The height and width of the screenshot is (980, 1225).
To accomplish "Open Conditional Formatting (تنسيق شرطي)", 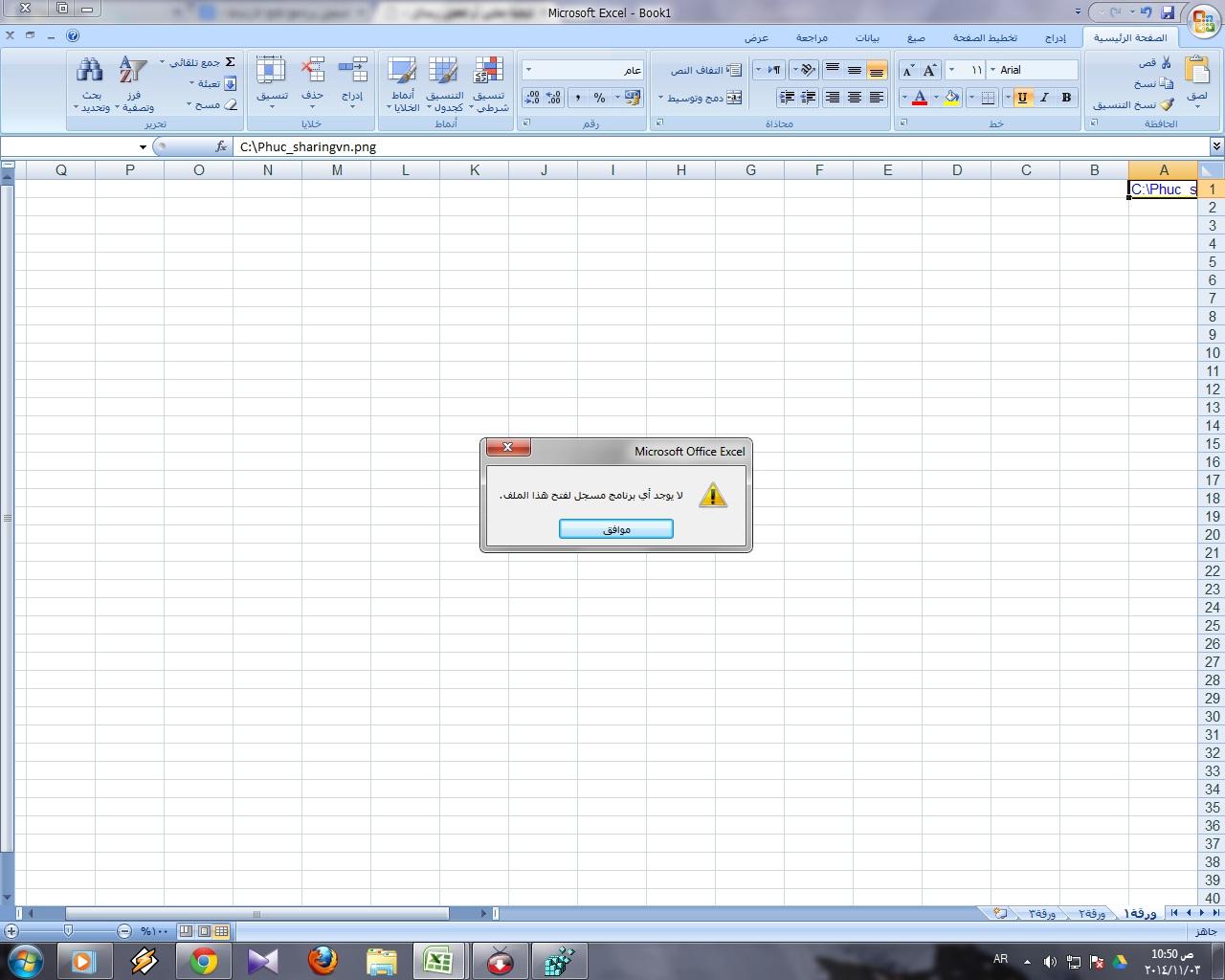I will pos(489,84).
